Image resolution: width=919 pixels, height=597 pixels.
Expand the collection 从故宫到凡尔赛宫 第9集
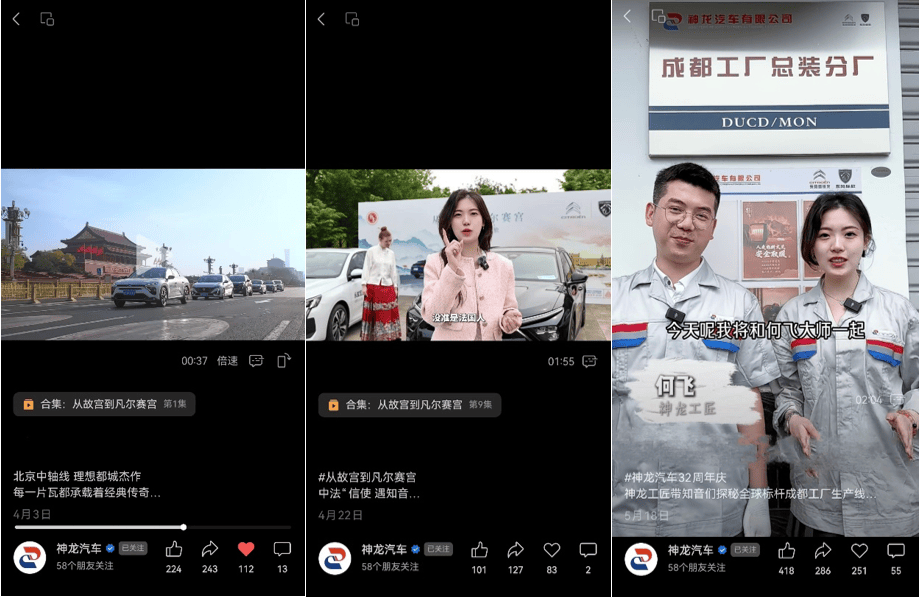click(410, 405)
